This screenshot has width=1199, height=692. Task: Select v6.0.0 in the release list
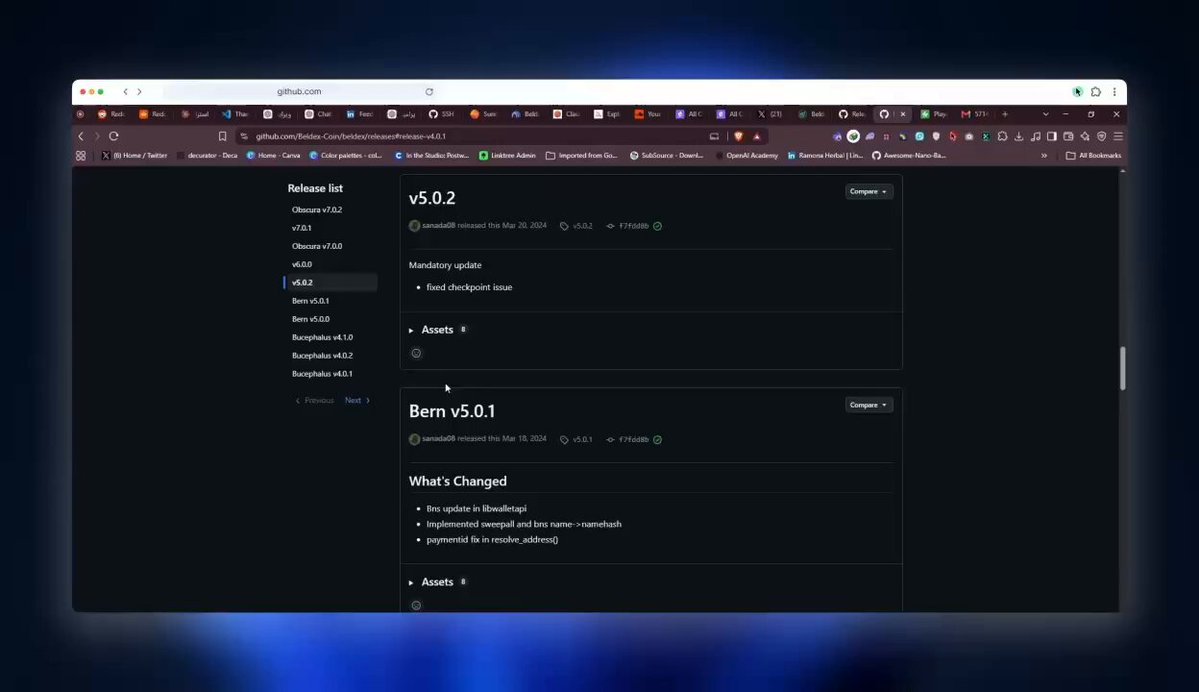pos(302,265)
